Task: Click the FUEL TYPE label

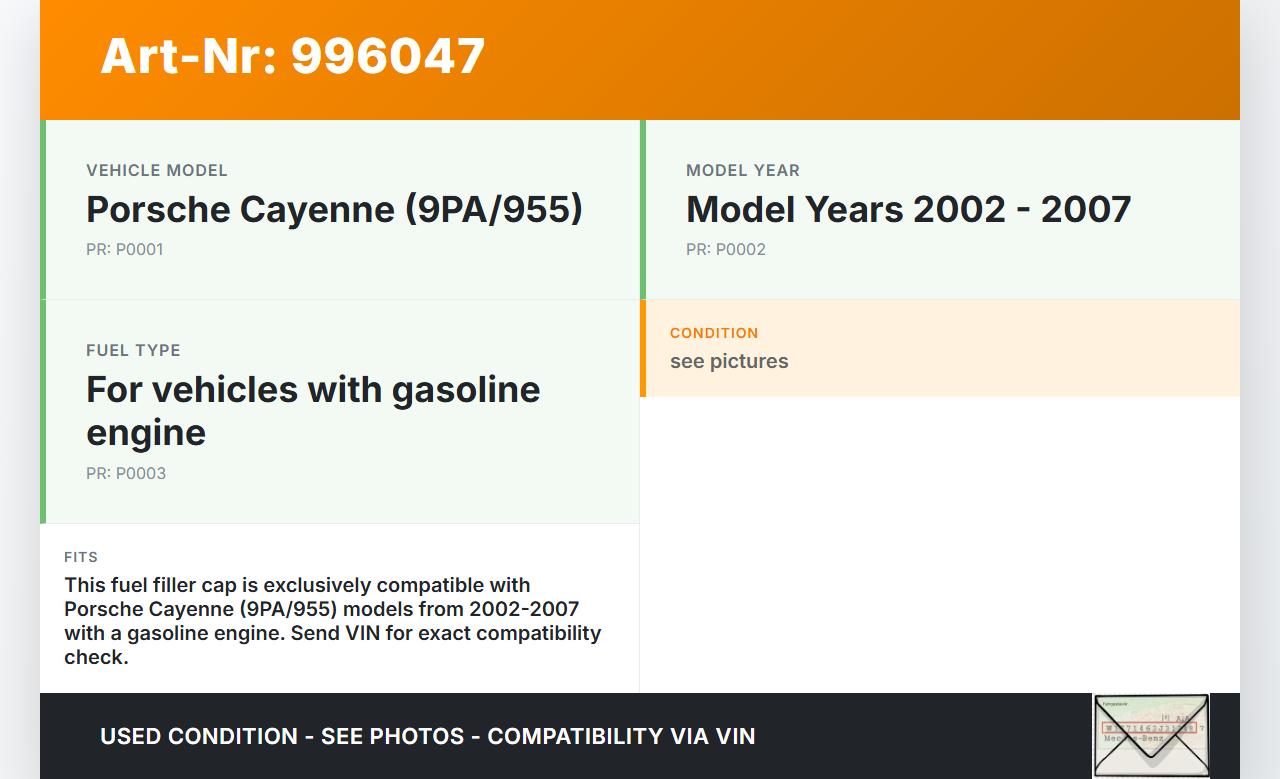Action: coord(133,351)
